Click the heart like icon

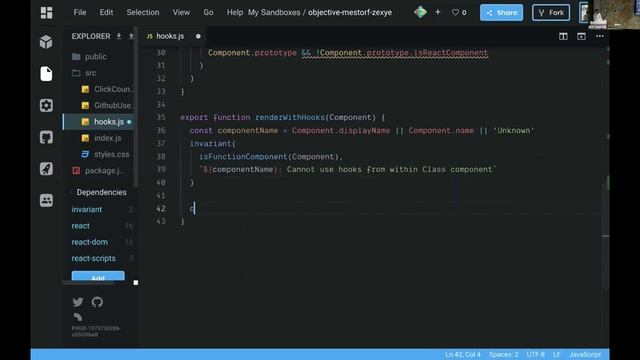coord(455,12)
